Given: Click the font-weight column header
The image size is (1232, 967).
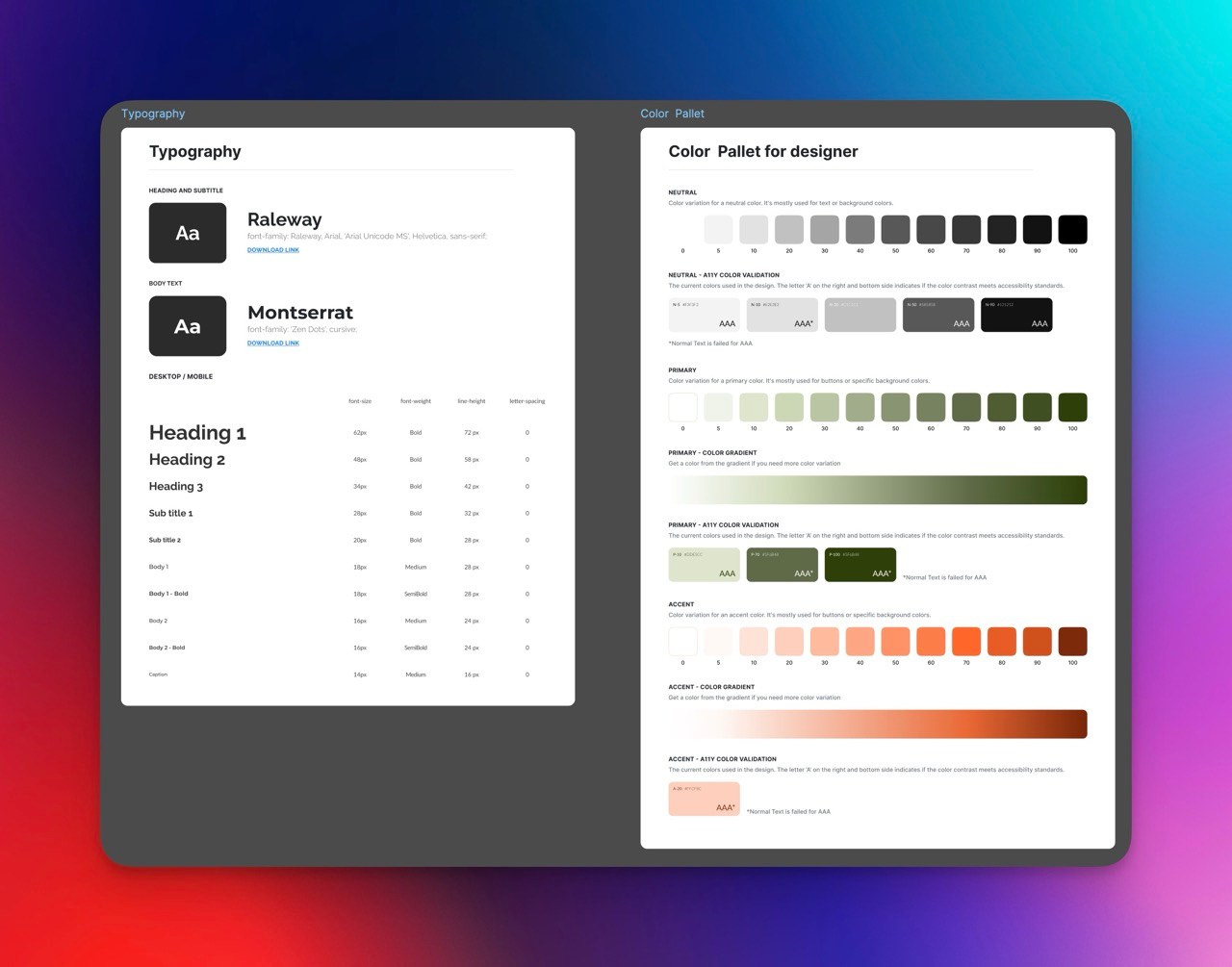Looking at the screenshot, I should [x=416, y=401].
